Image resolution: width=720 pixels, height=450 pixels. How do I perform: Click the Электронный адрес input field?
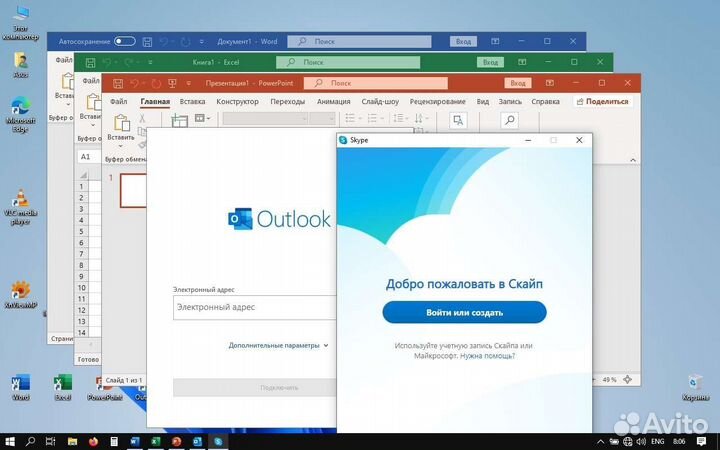tap(254, 308)
